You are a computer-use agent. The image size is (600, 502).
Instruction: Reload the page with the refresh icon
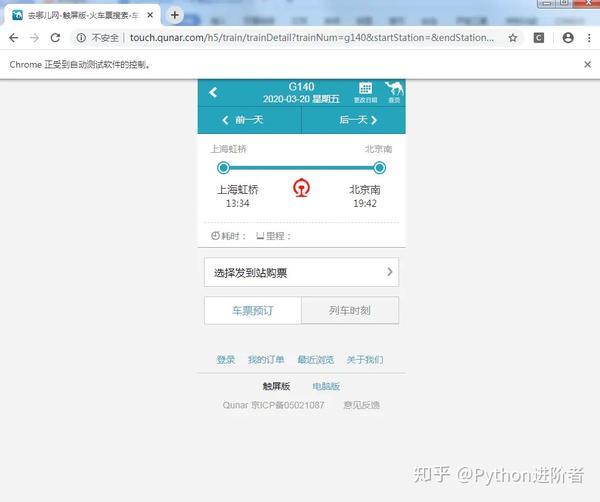(x=55, y=37)
